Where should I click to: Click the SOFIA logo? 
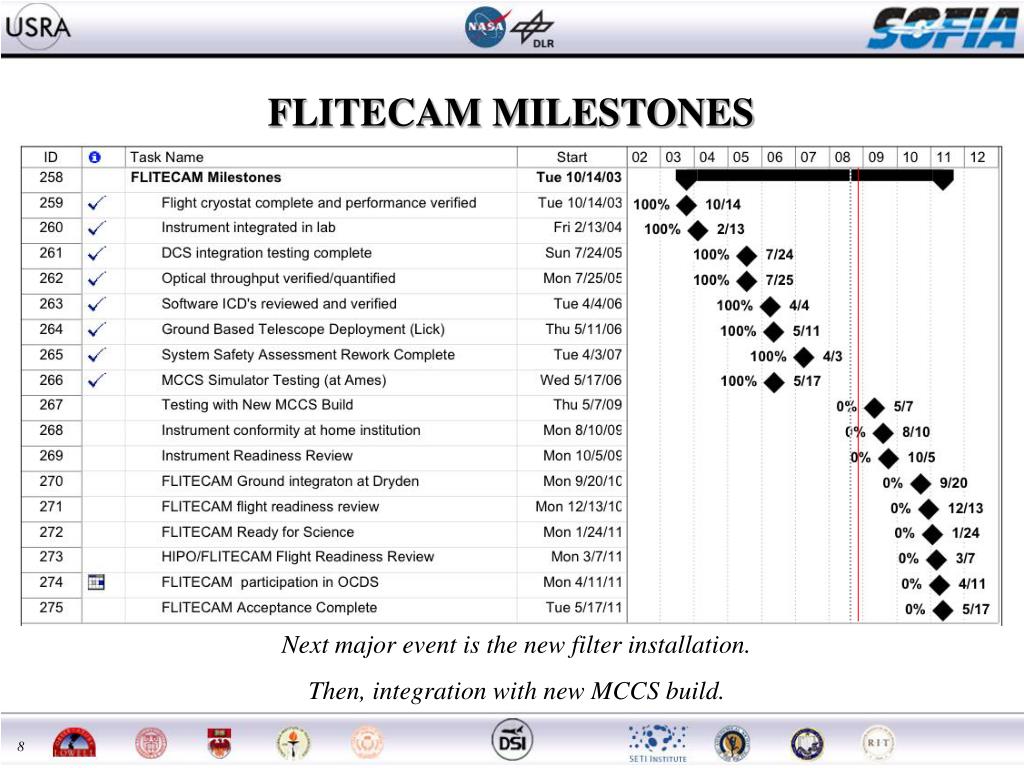943,28
